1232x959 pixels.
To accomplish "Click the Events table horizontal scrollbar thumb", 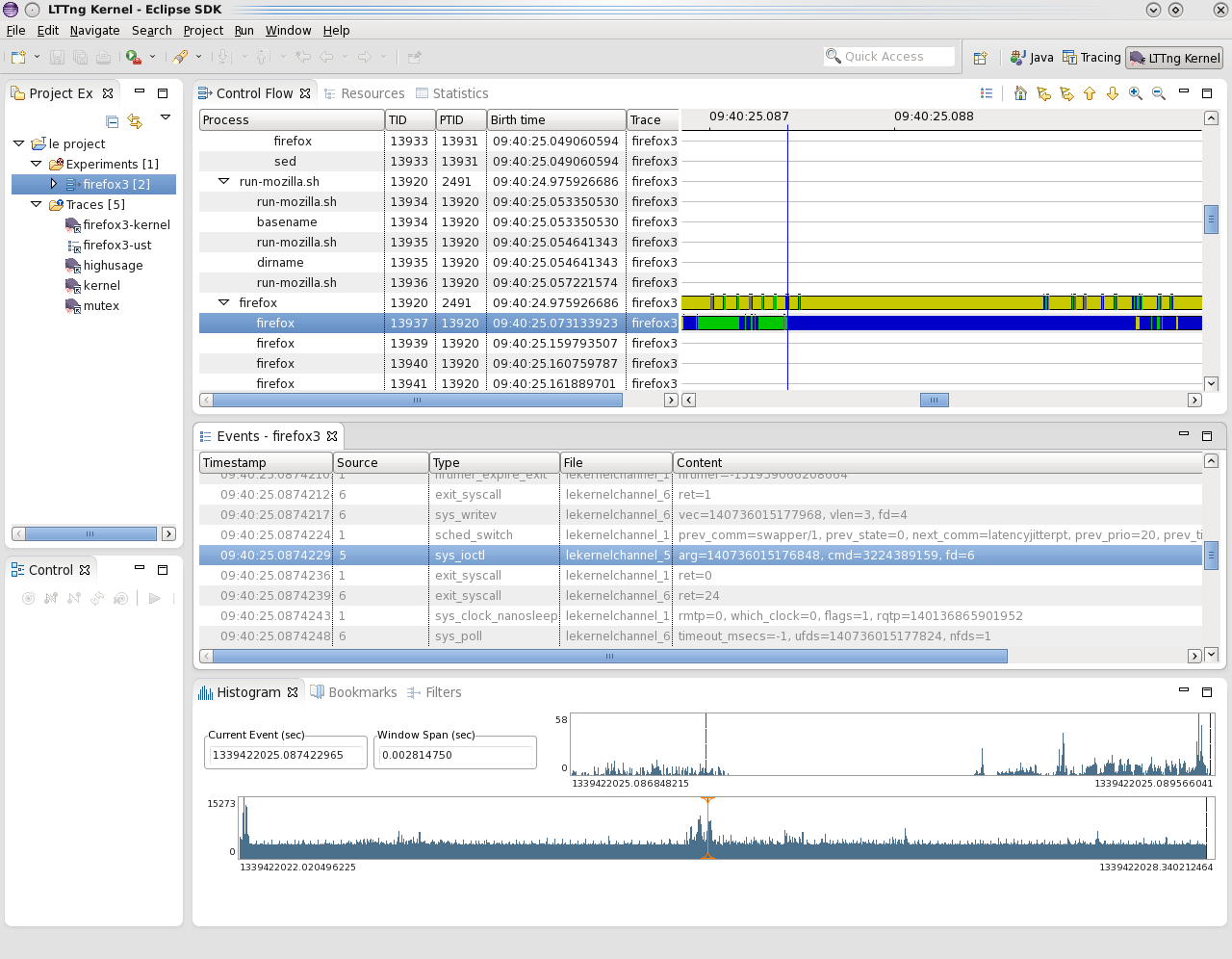I will pos(610,656).
